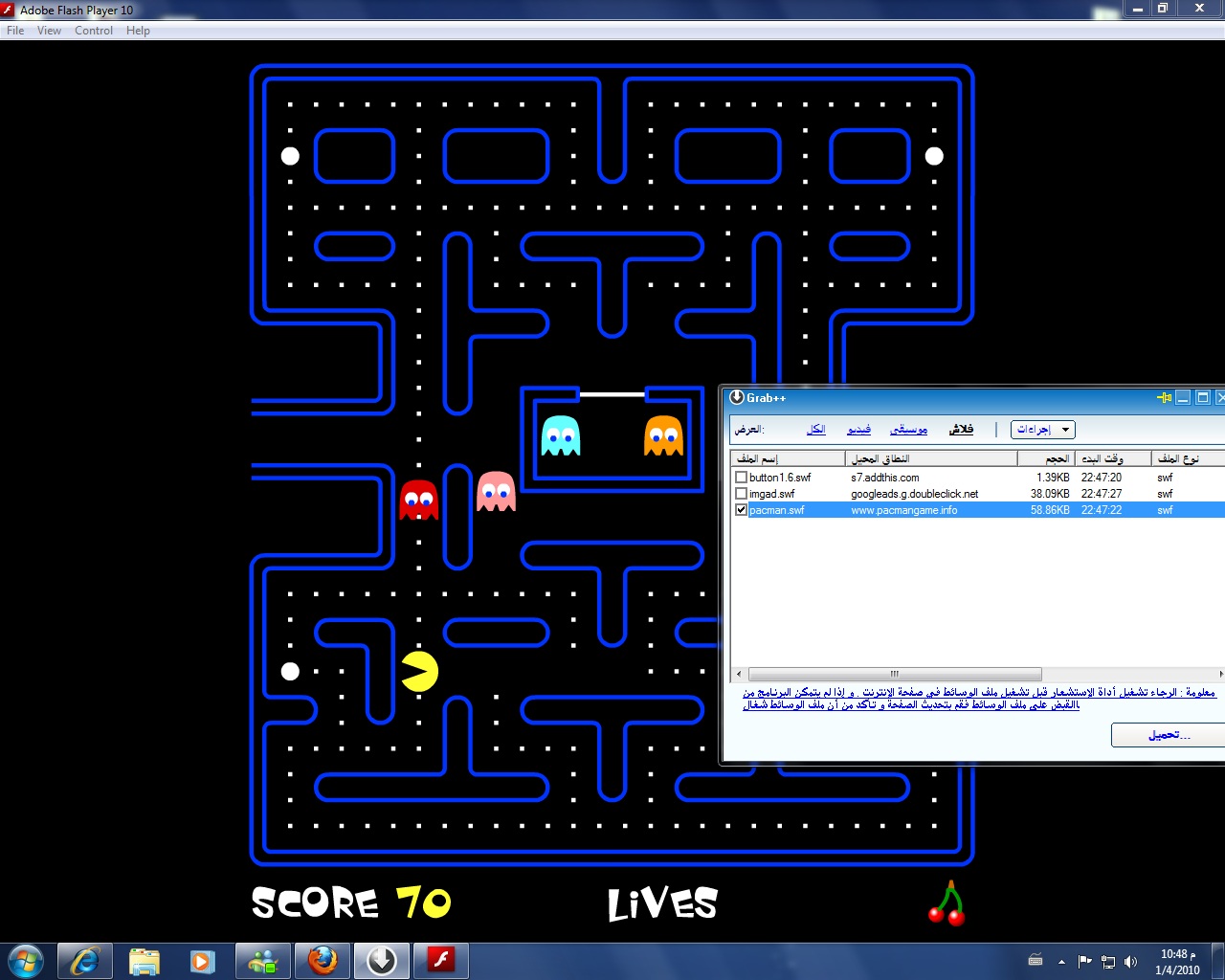
Task: Click the 22:47:22 start time cell
Action: 1102,510
